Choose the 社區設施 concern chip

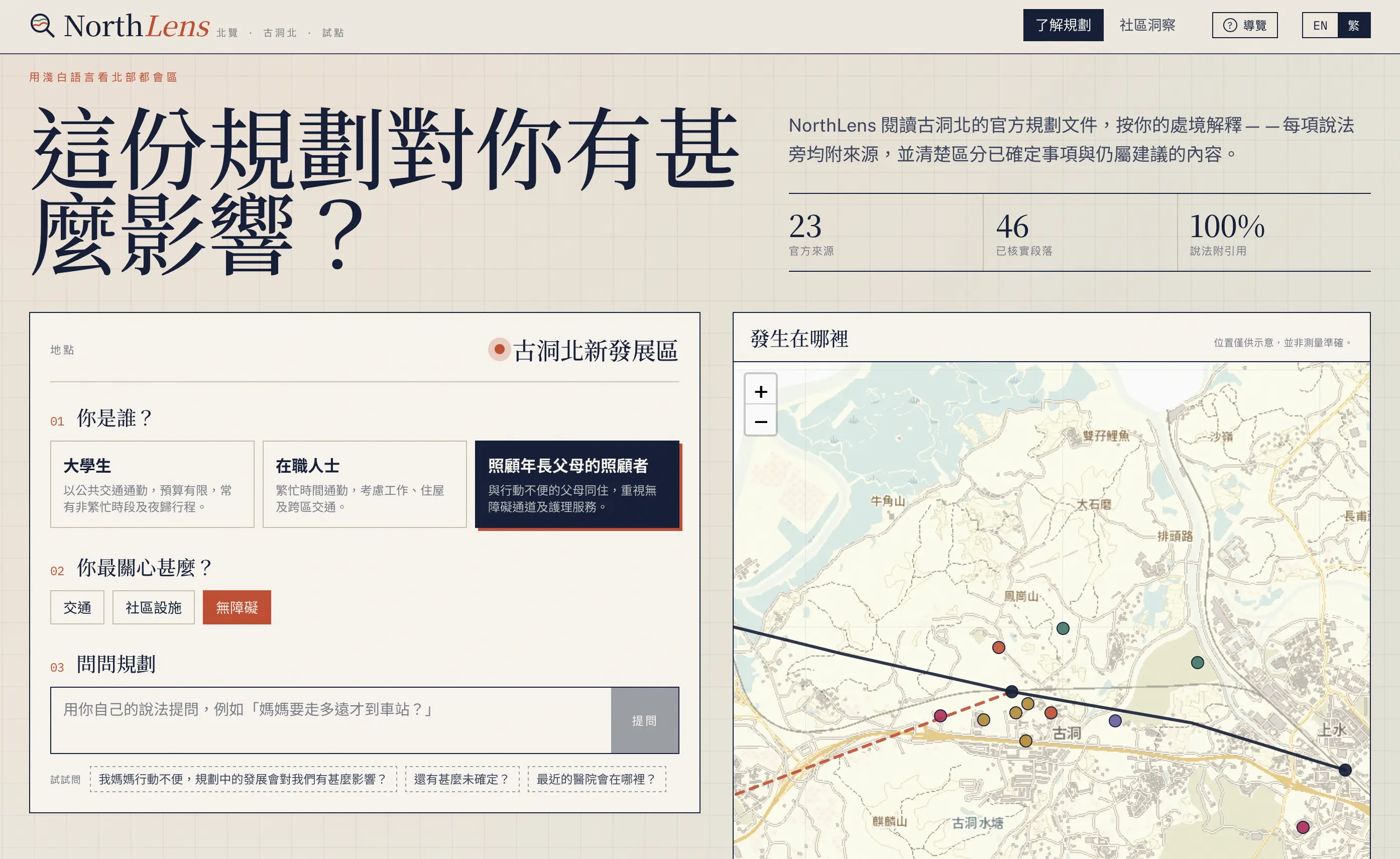tap(154, 607)
